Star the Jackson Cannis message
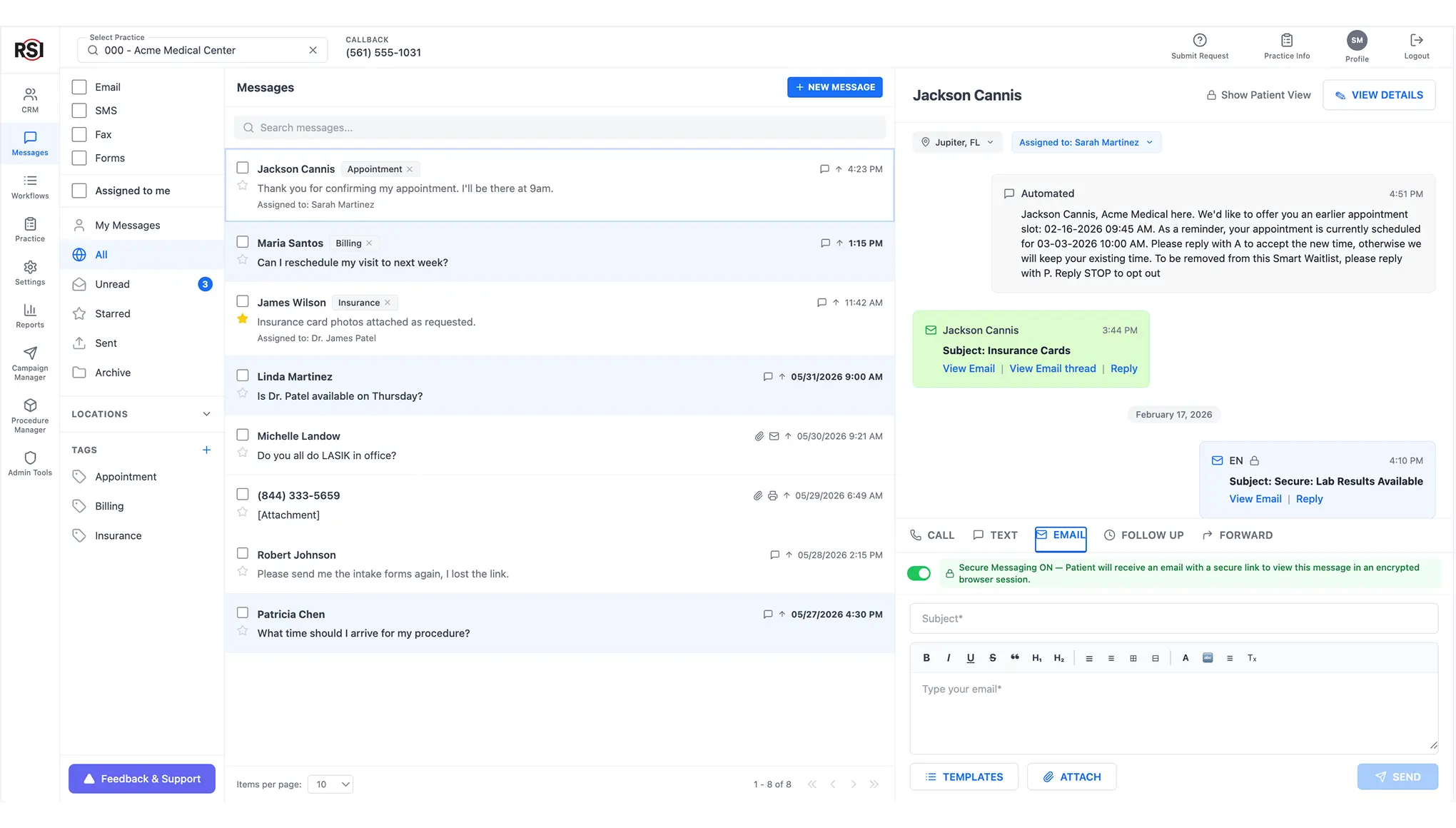 [243, 186]
